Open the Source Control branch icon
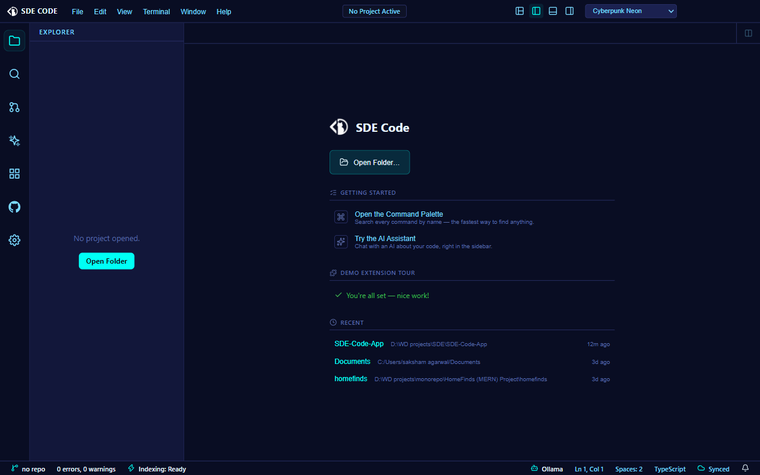Screen dimensions: 760x475 click(15, 107)
